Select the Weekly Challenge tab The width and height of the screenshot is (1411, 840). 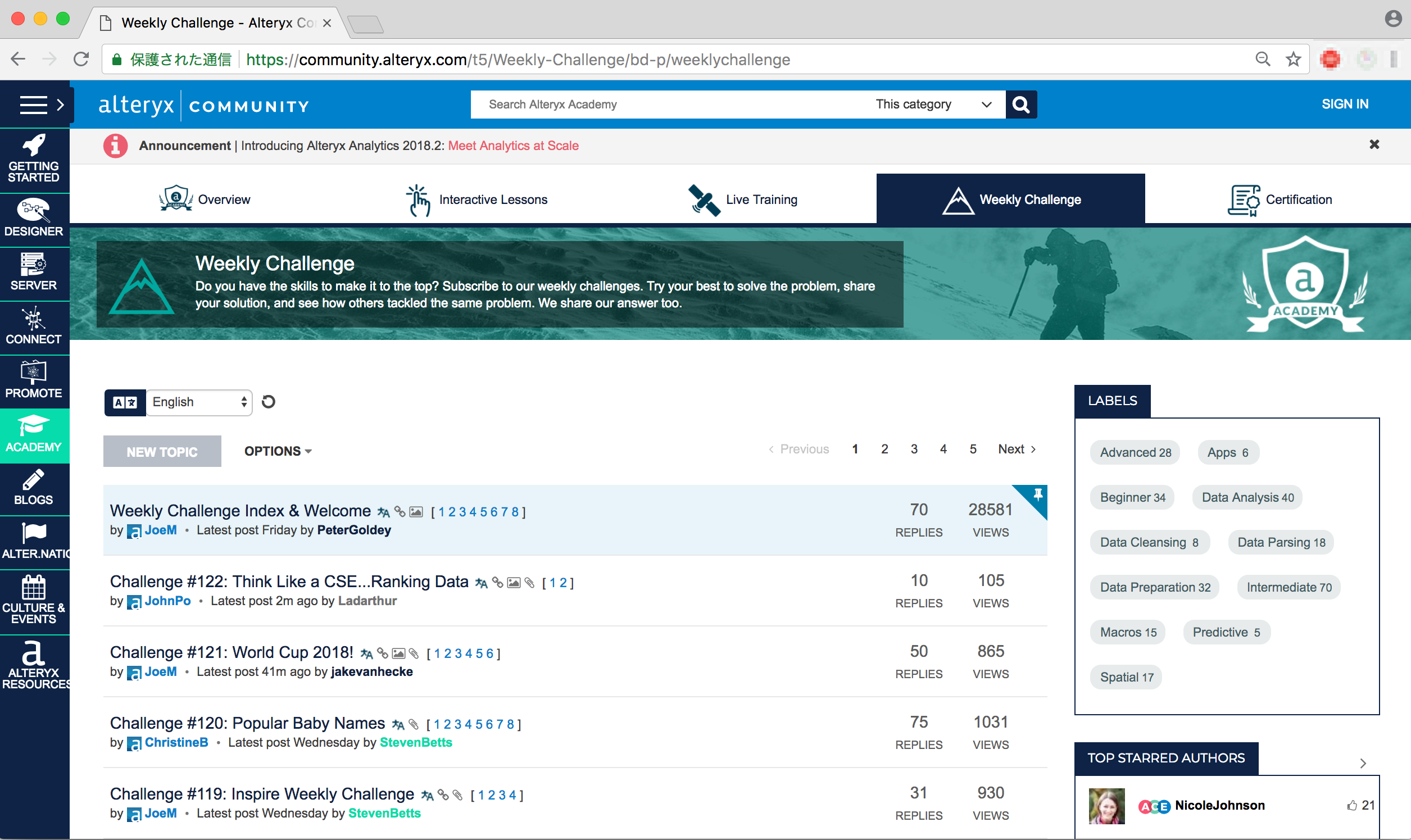point(1010,199)
